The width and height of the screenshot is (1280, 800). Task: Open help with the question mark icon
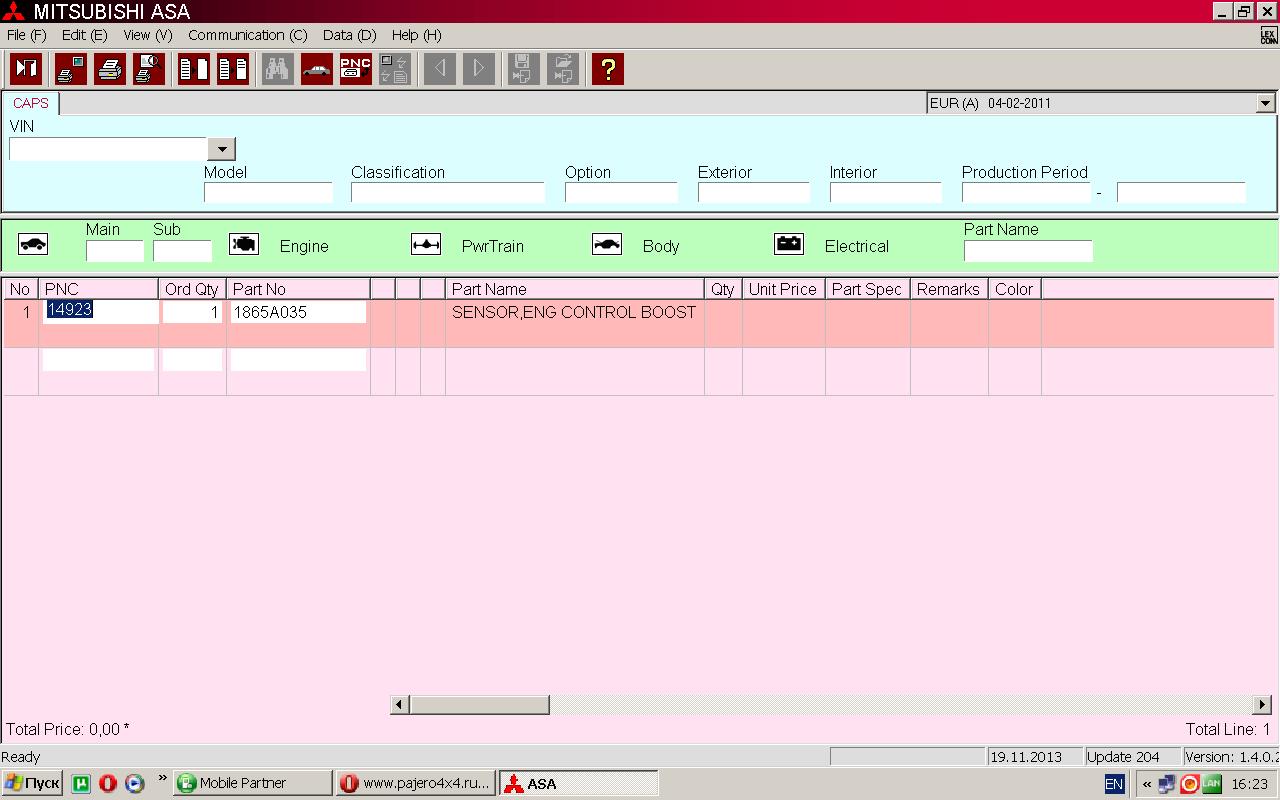pyautogui.click(x=607, y=69)
